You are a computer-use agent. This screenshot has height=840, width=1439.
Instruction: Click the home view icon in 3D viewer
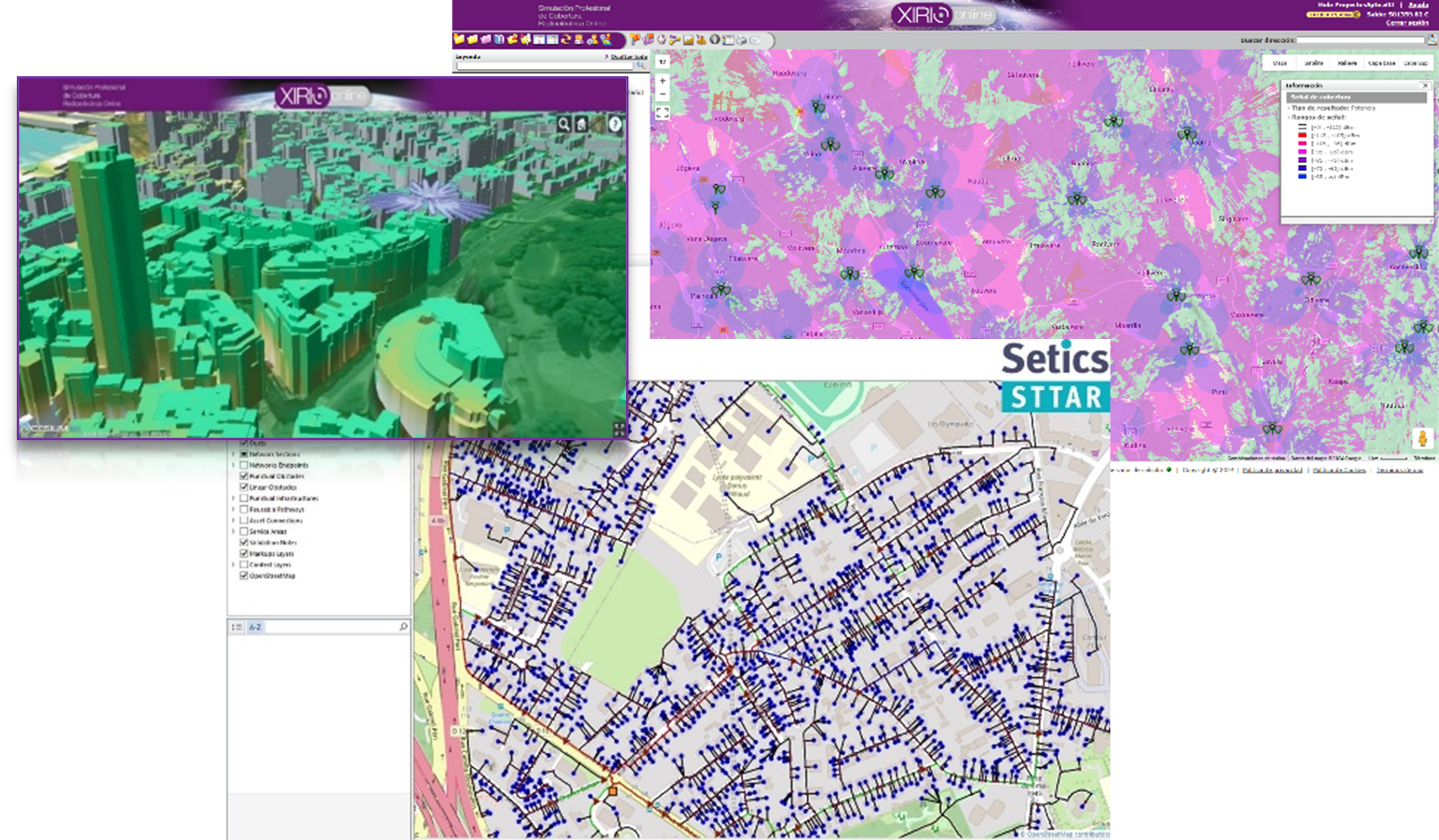click(x=581, y=124)
